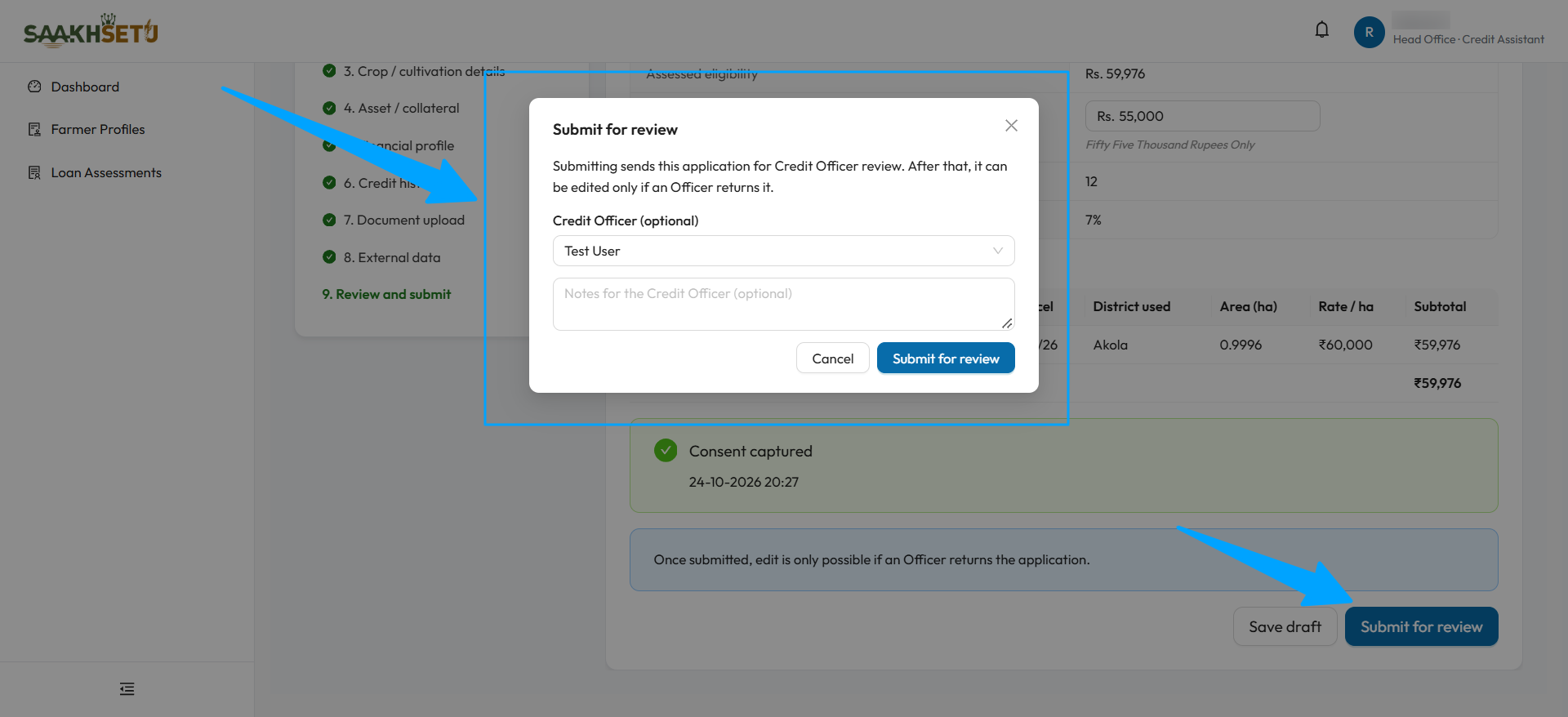Click the Submit for review dialog title

click(615, 129)
